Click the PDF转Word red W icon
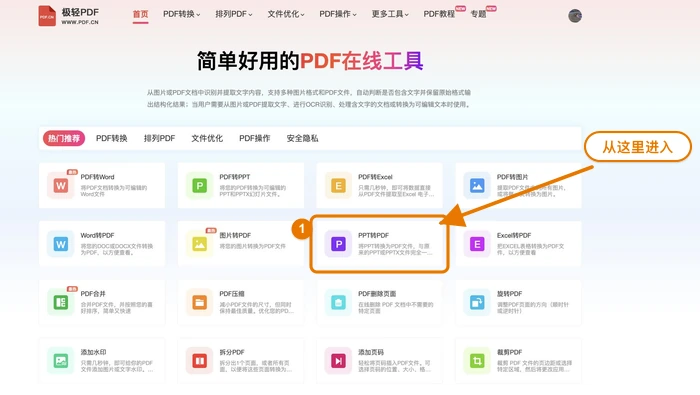Screen dimensions: 700x395 61,185
